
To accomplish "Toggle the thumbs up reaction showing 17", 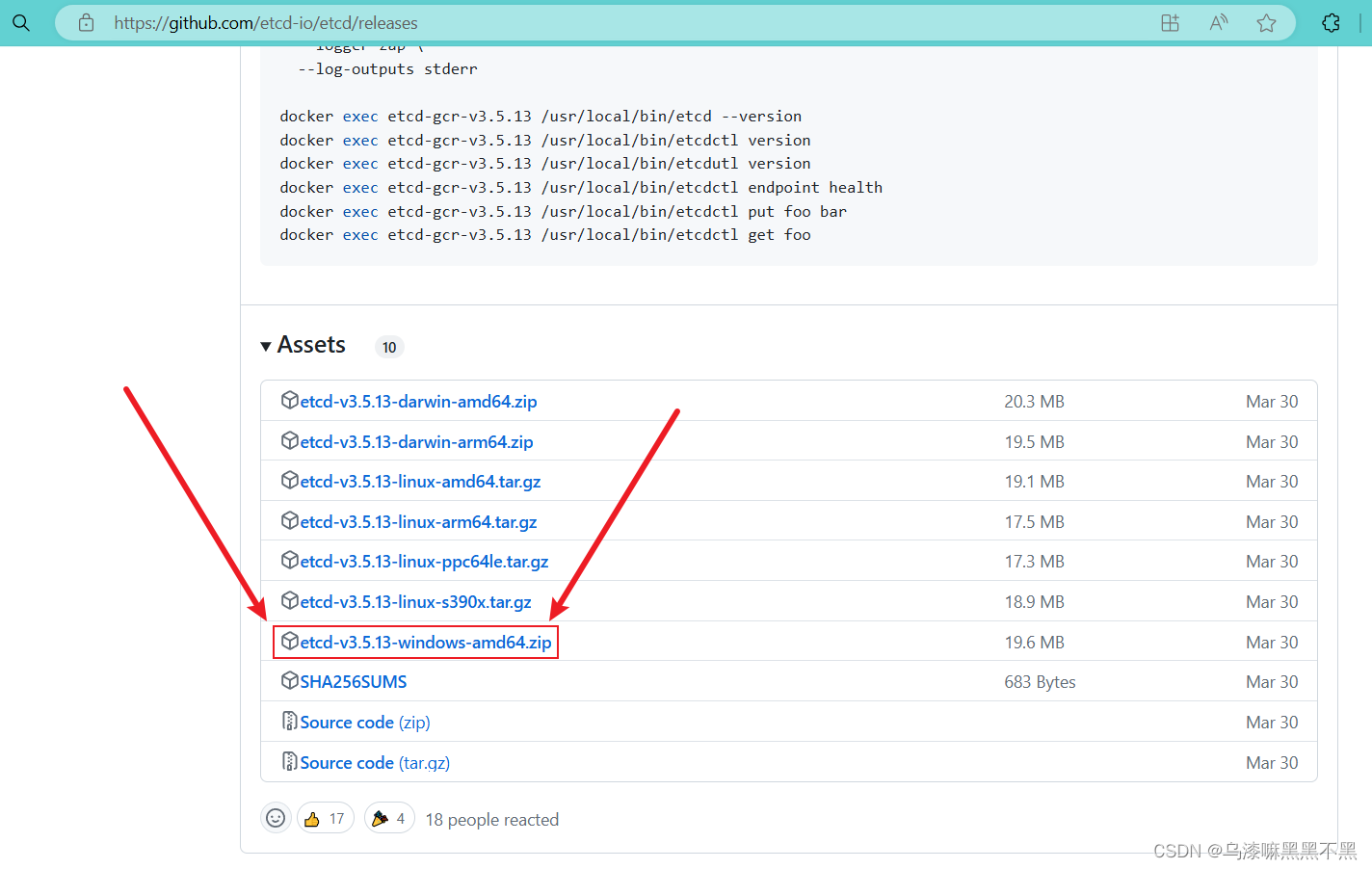I will pos(325,817).
